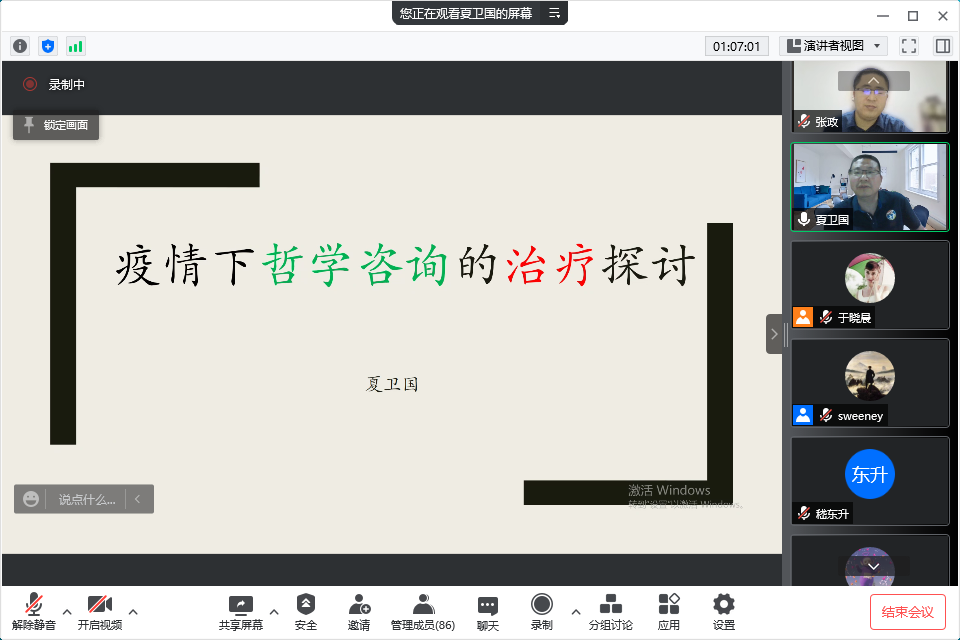Open the screen share options menu at top
This screenshot has width=960, height=640.
[x=554, y=13]
